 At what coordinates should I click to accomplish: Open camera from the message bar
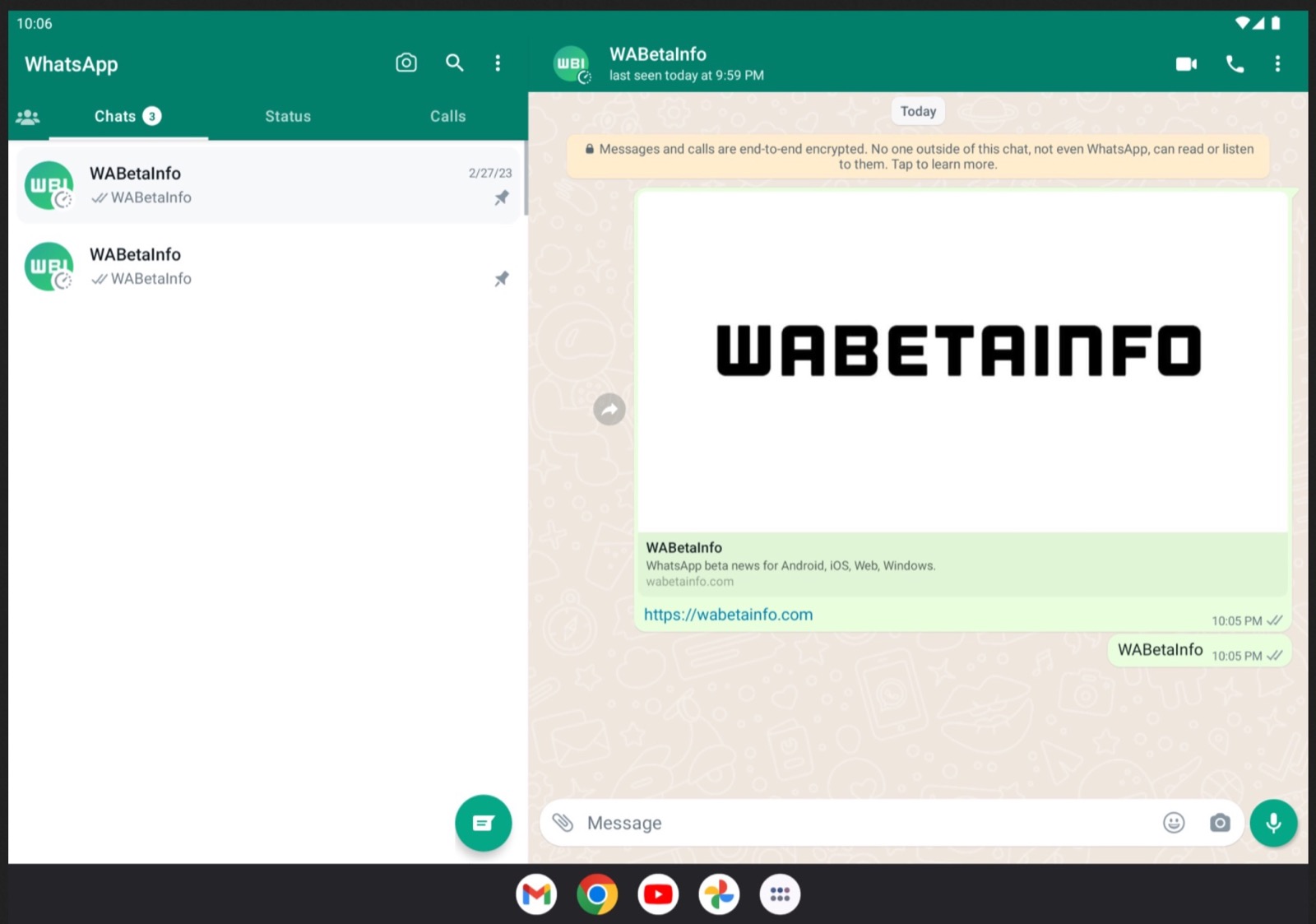click(x=1220, y=822)
